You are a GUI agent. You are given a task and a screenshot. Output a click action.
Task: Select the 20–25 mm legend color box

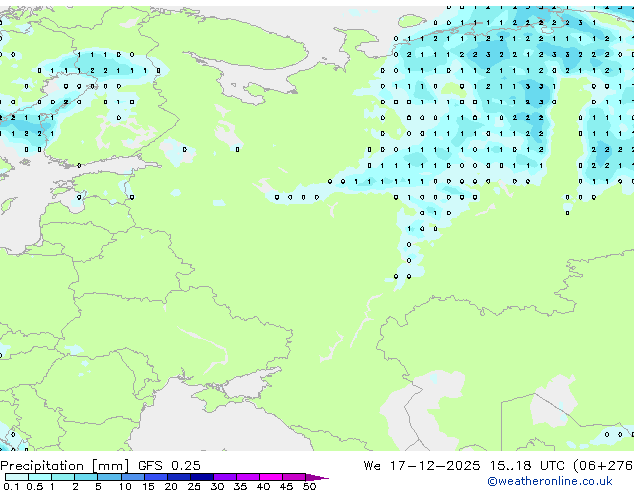pos(178,477)
